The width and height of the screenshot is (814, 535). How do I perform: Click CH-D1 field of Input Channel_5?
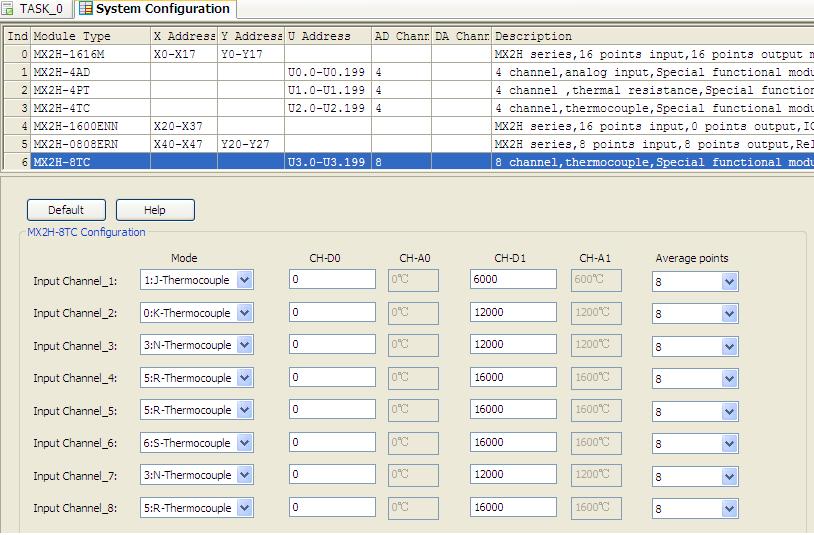(x=513, y=409)
